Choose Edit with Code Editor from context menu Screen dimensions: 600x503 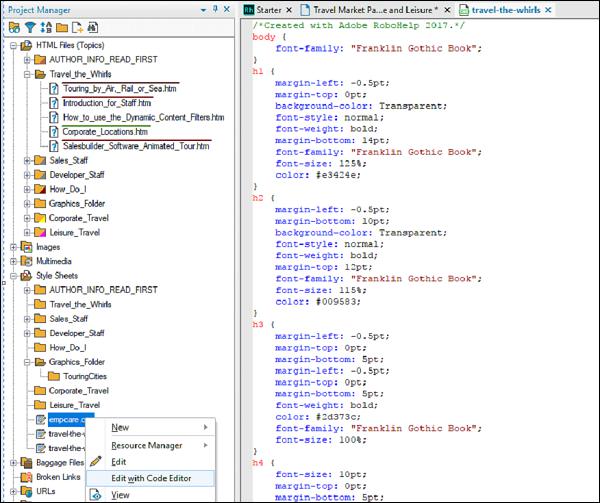pyautogui.click(x=151, y=478)
